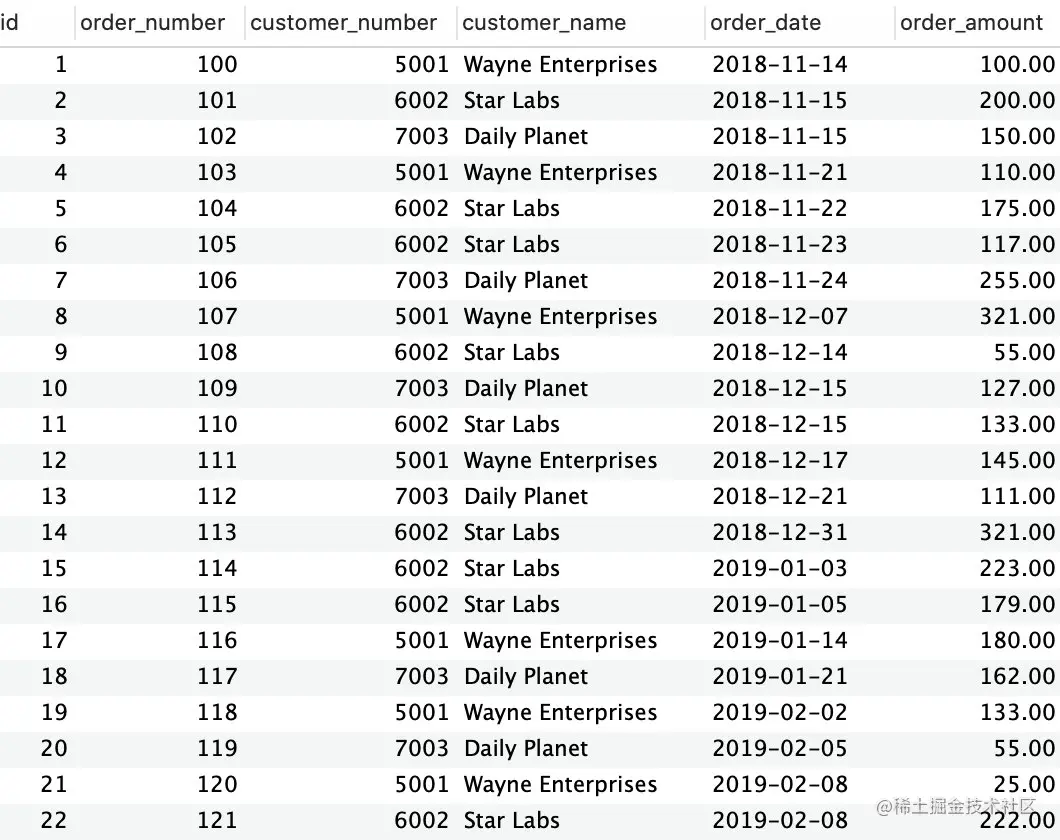Select amount 127.00 cell

click(x=1017, y=388)
